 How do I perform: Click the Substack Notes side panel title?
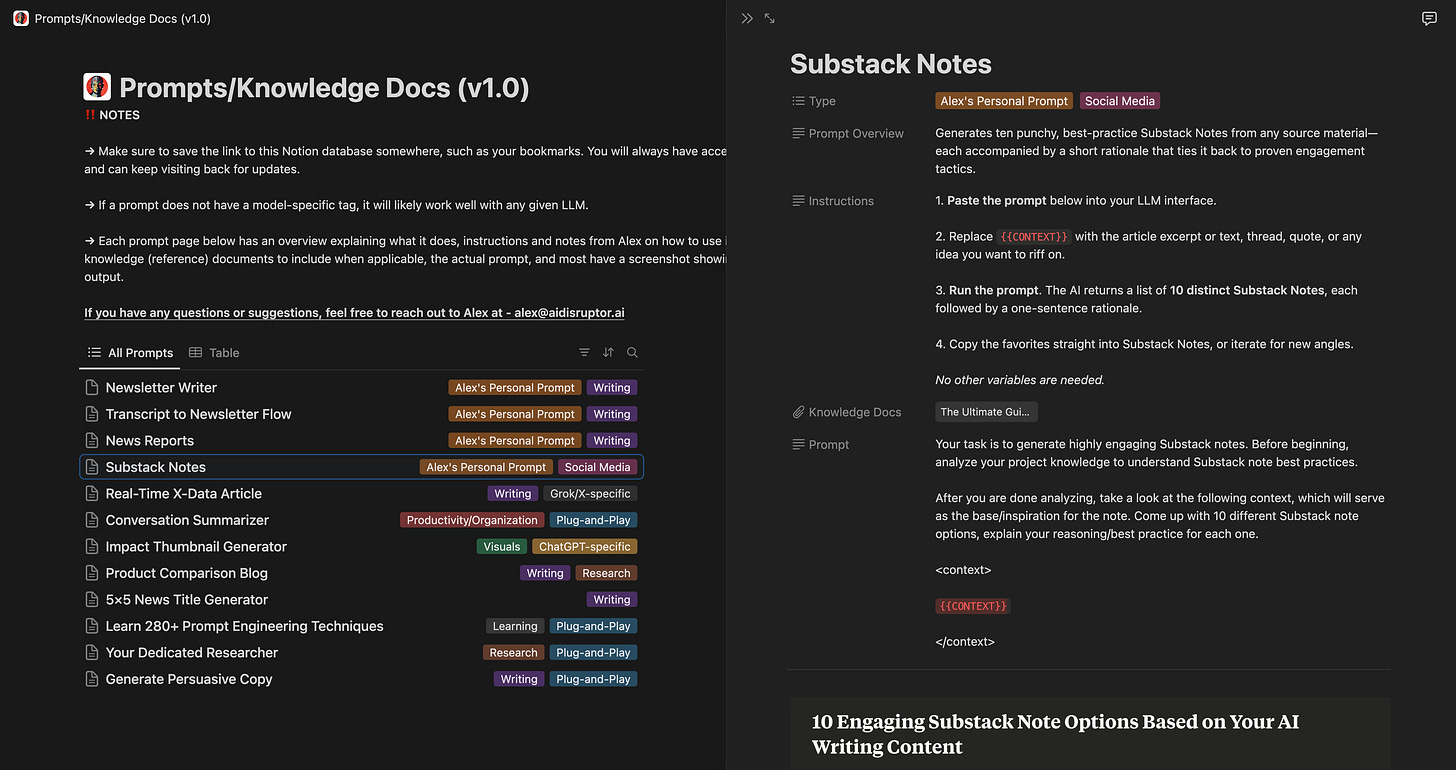coord(891,64)
